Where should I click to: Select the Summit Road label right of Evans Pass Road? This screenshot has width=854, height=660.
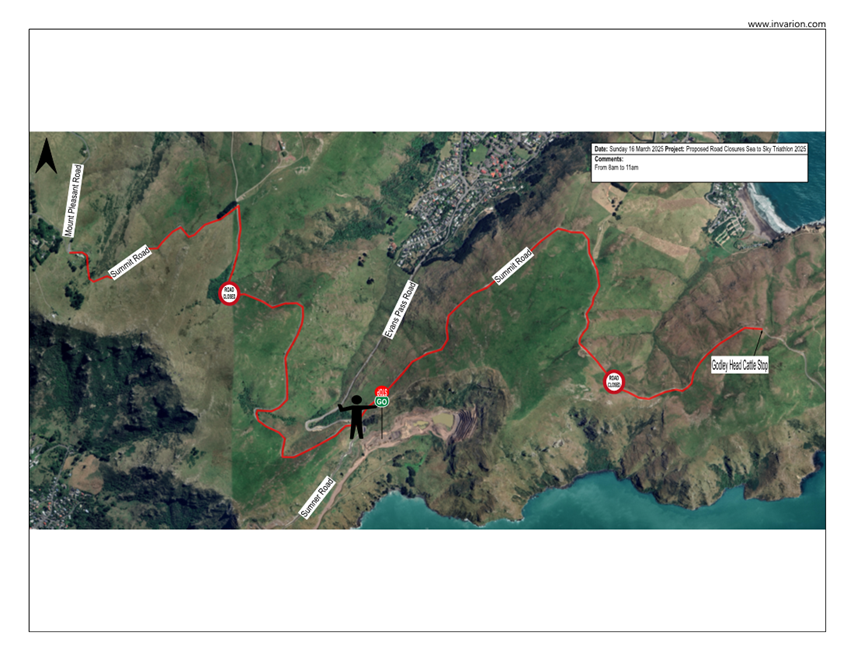coord(513,266)
